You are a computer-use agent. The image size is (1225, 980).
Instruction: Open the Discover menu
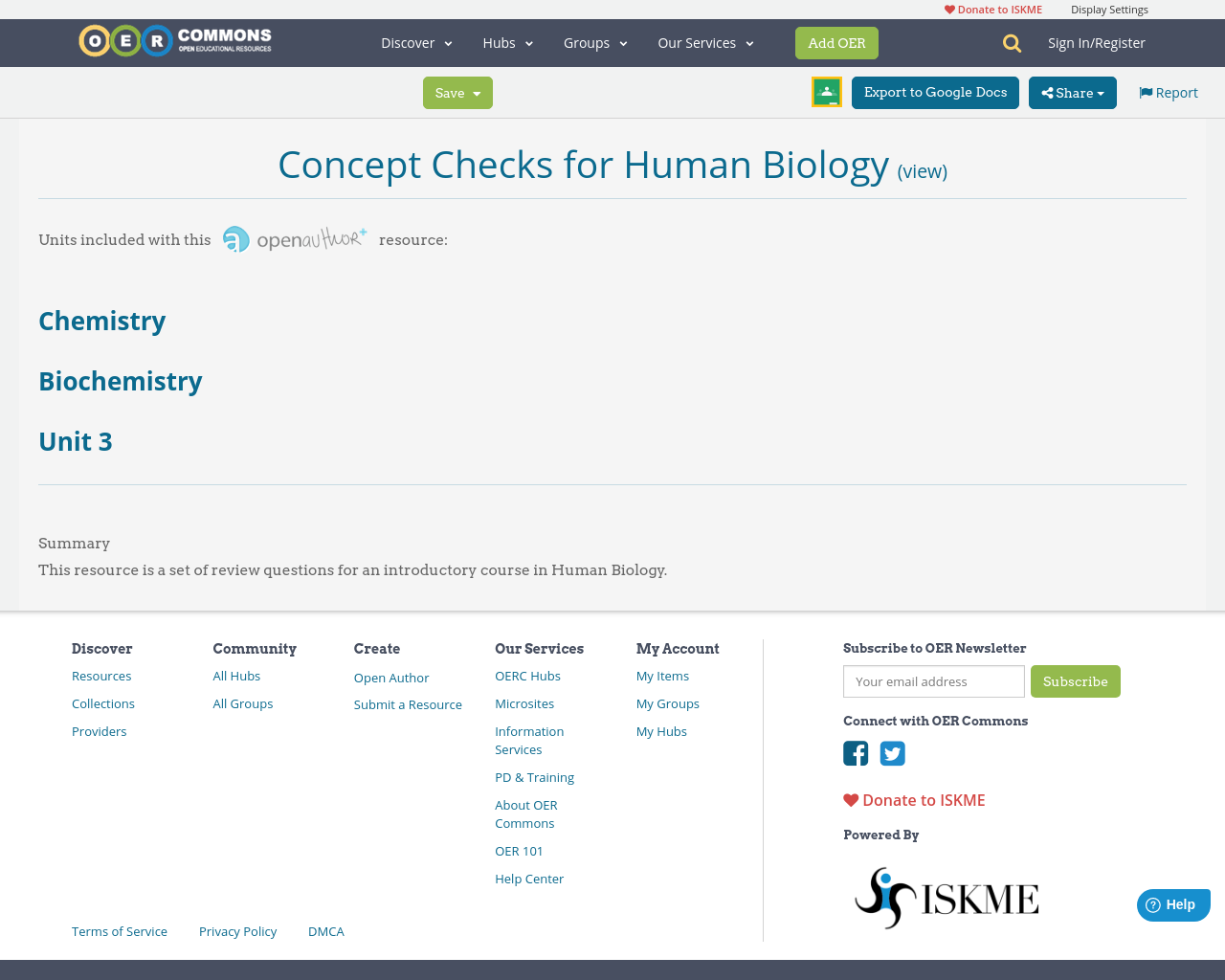415,42
